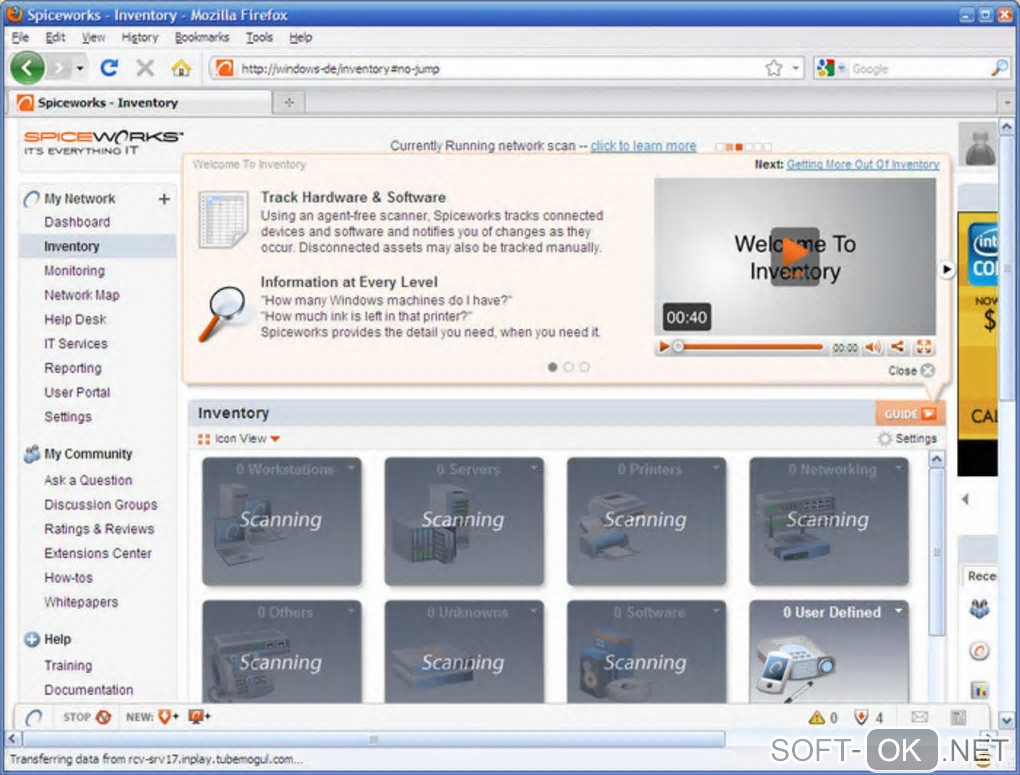This screenshot has height=775, width=1020.
Task: Play the Welcome To Inventory video
Action: (794, 256)
